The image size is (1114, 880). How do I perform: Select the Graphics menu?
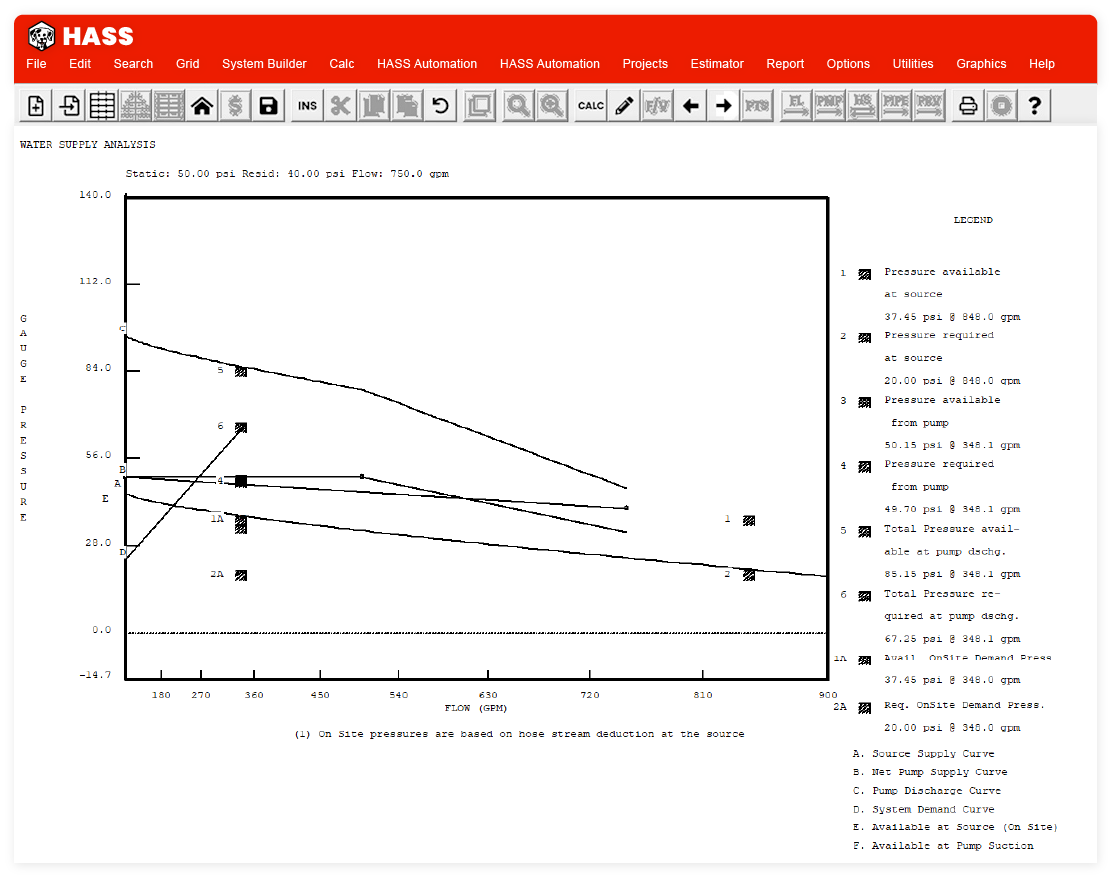click(981, 64)
